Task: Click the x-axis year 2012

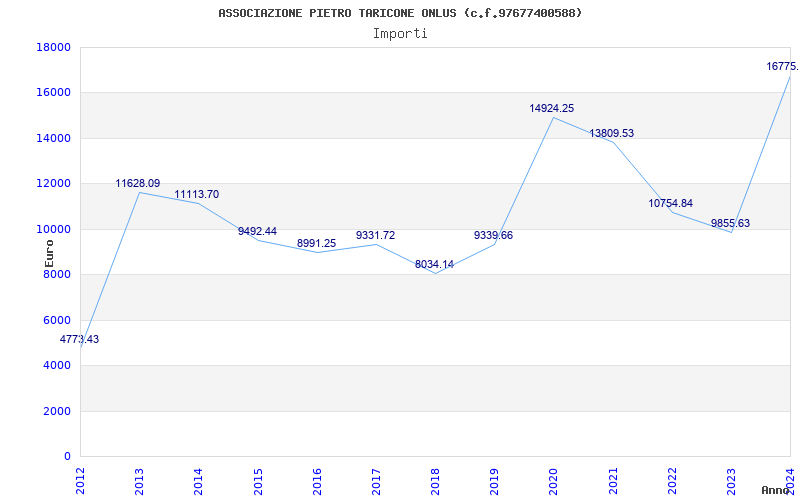Action: point(80,481)
